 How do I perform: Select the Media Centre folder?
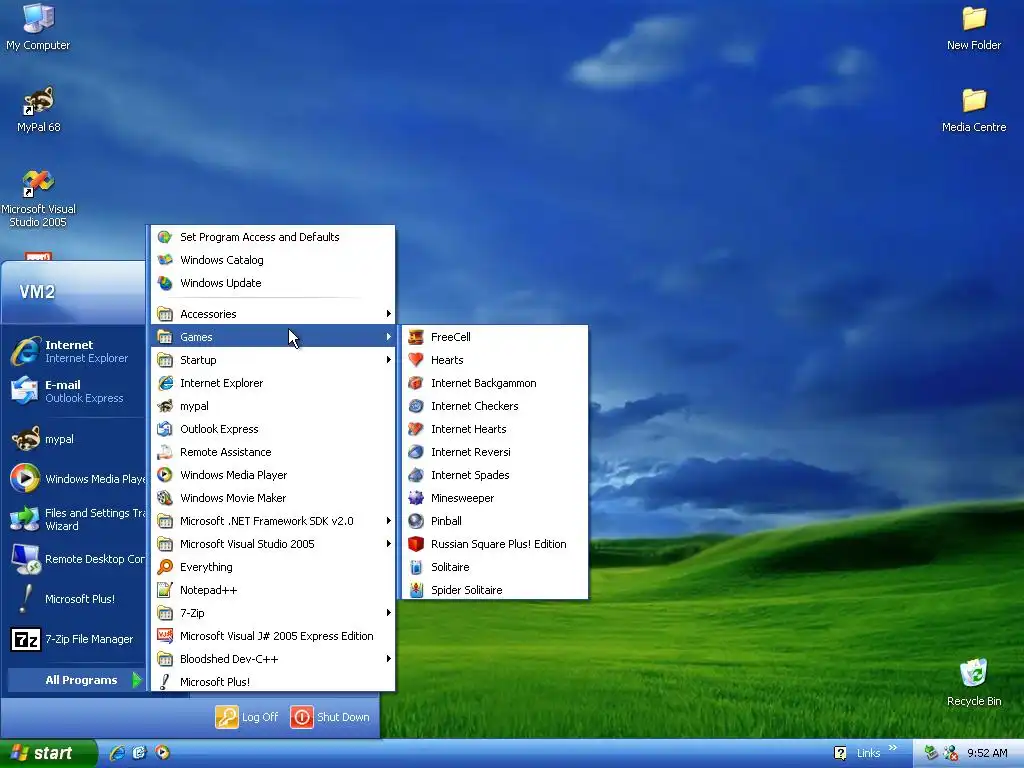(x=974, y=110)
